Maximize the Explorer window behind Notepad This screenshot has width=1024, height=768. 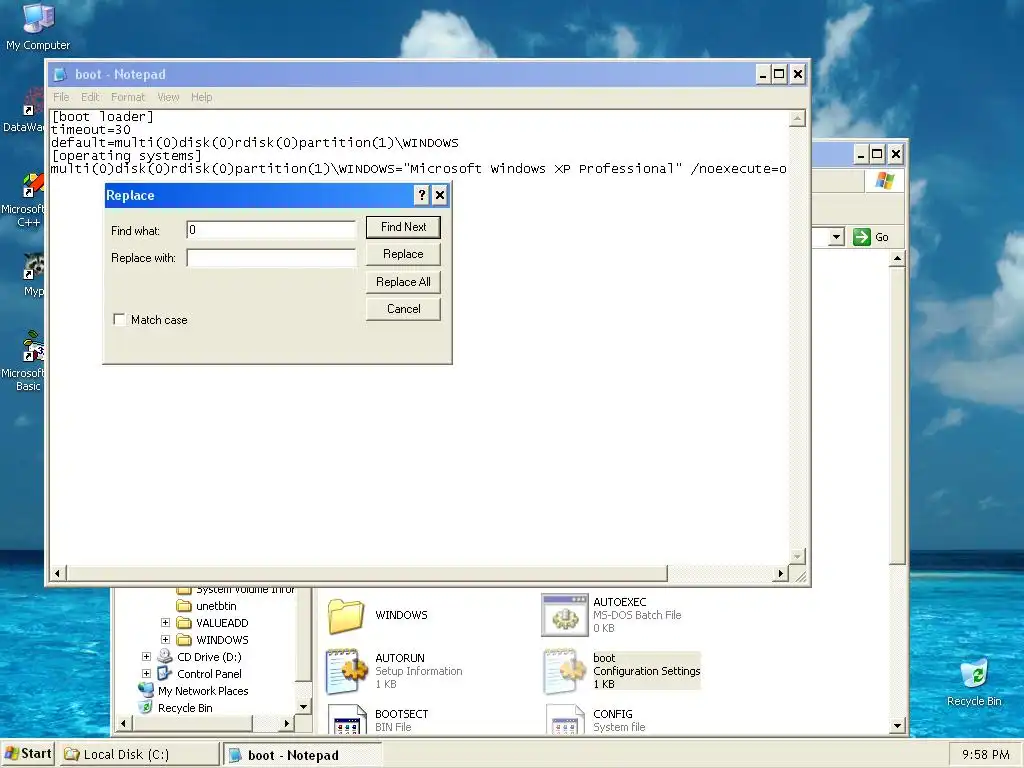pos(877,154)
